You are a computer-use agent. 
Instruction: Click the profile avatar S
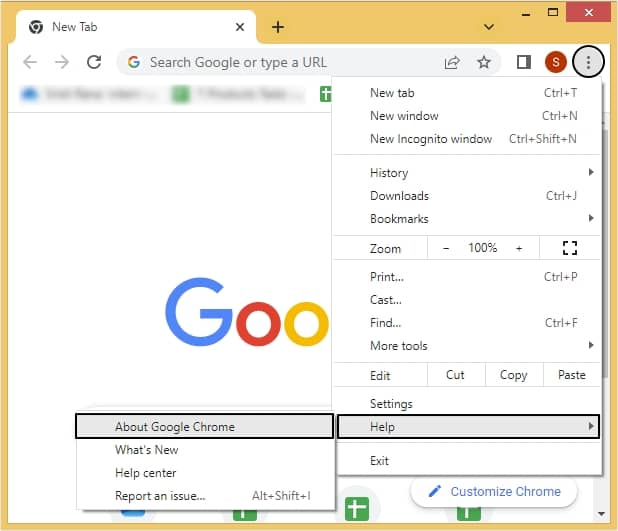coord(556,62)
